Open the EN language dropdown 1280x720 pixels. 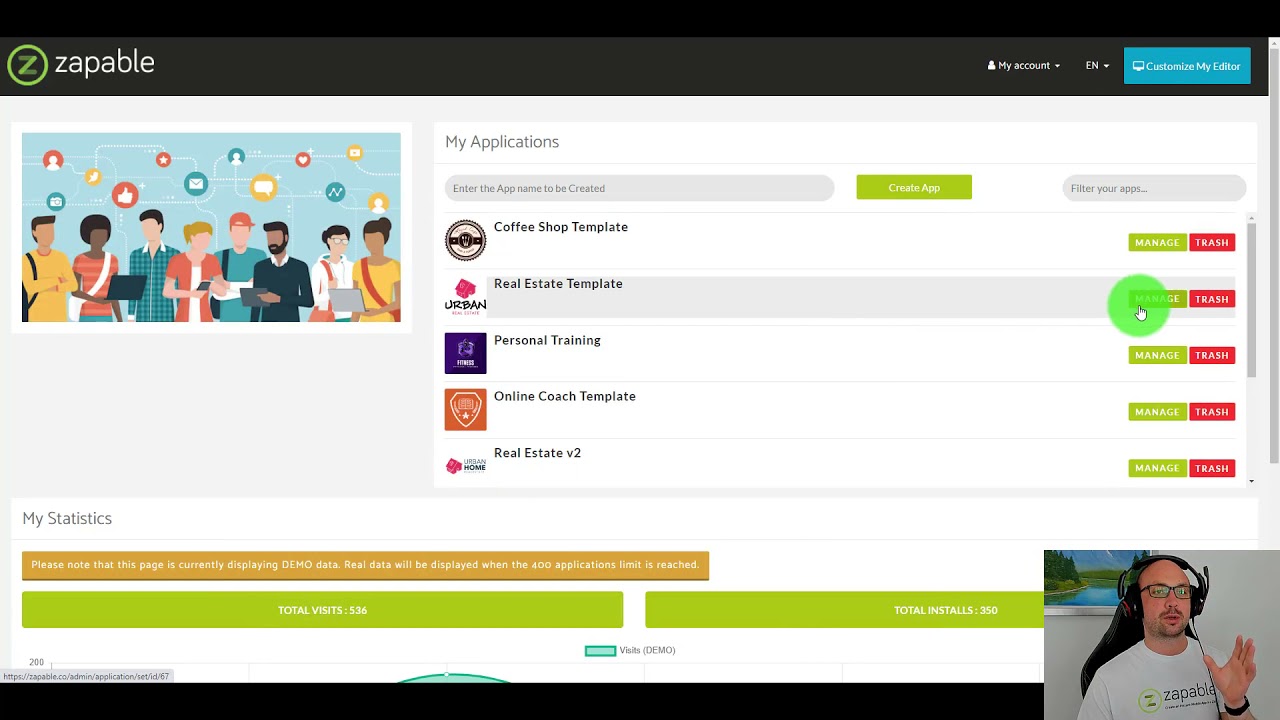pos(1097,66)
